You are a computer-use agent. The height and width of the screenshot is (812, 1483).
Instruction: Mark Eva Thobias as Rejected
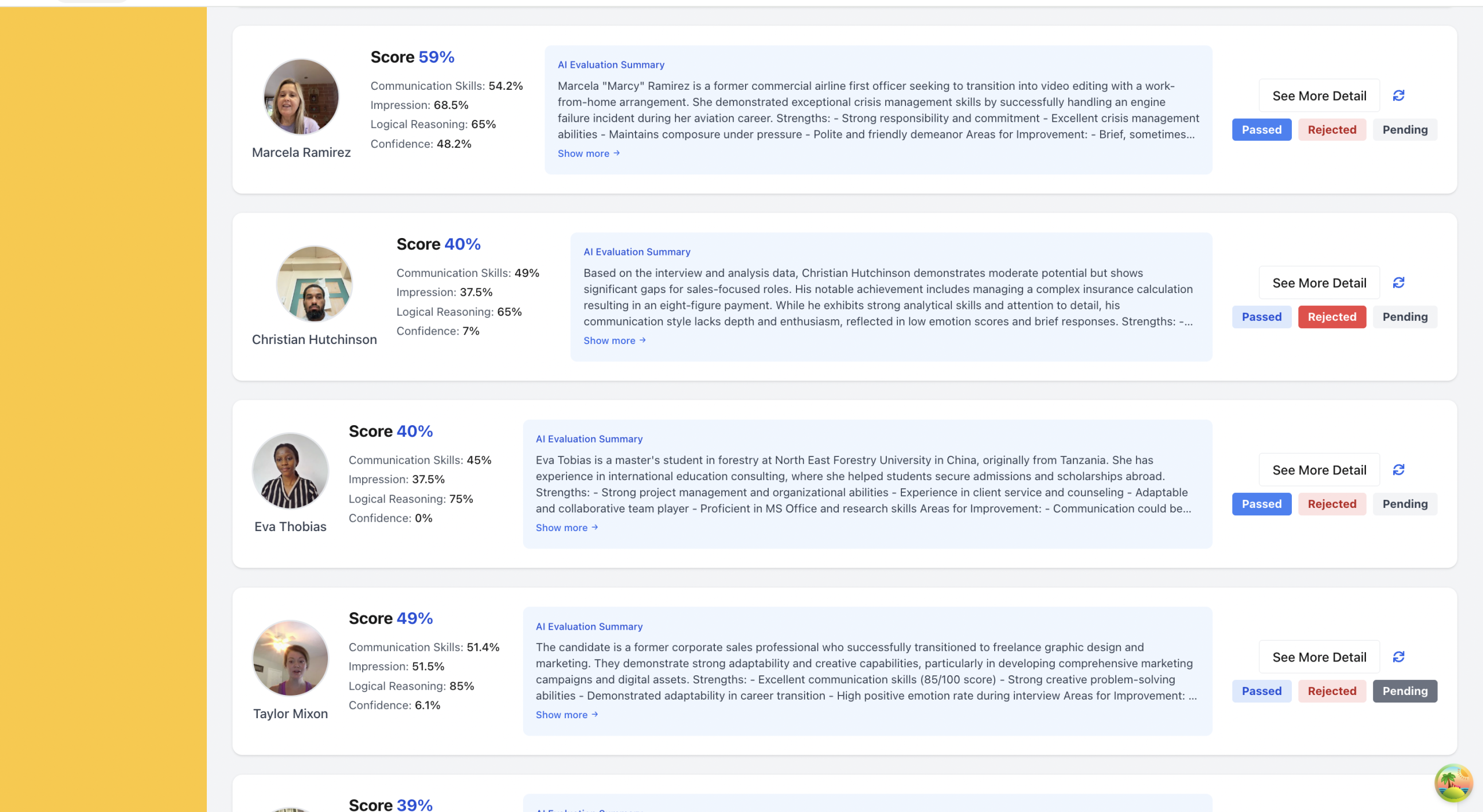pyautogui.click(x=1331, y=504)
